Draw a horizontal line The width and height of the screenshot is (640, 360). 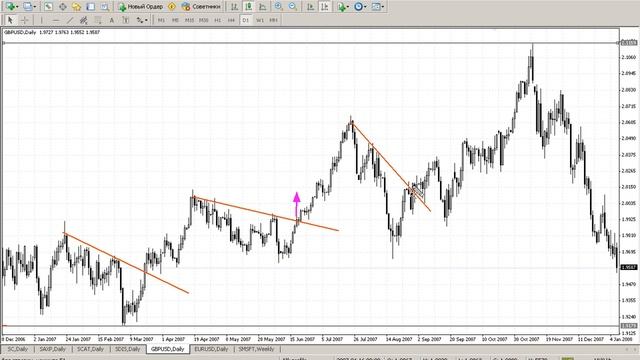pos(56,20)
